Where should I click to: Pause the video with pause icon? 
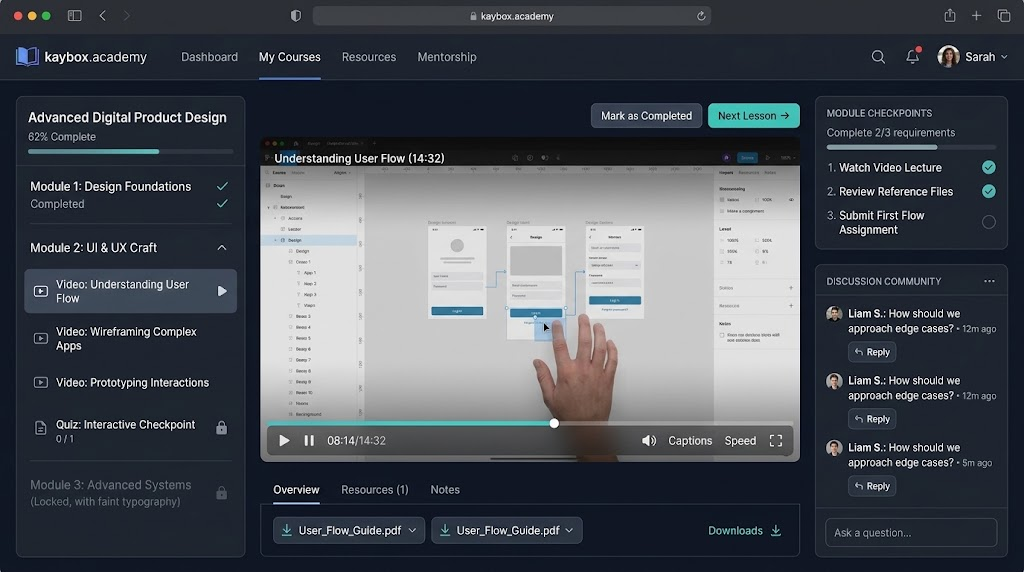pos(310,441)
